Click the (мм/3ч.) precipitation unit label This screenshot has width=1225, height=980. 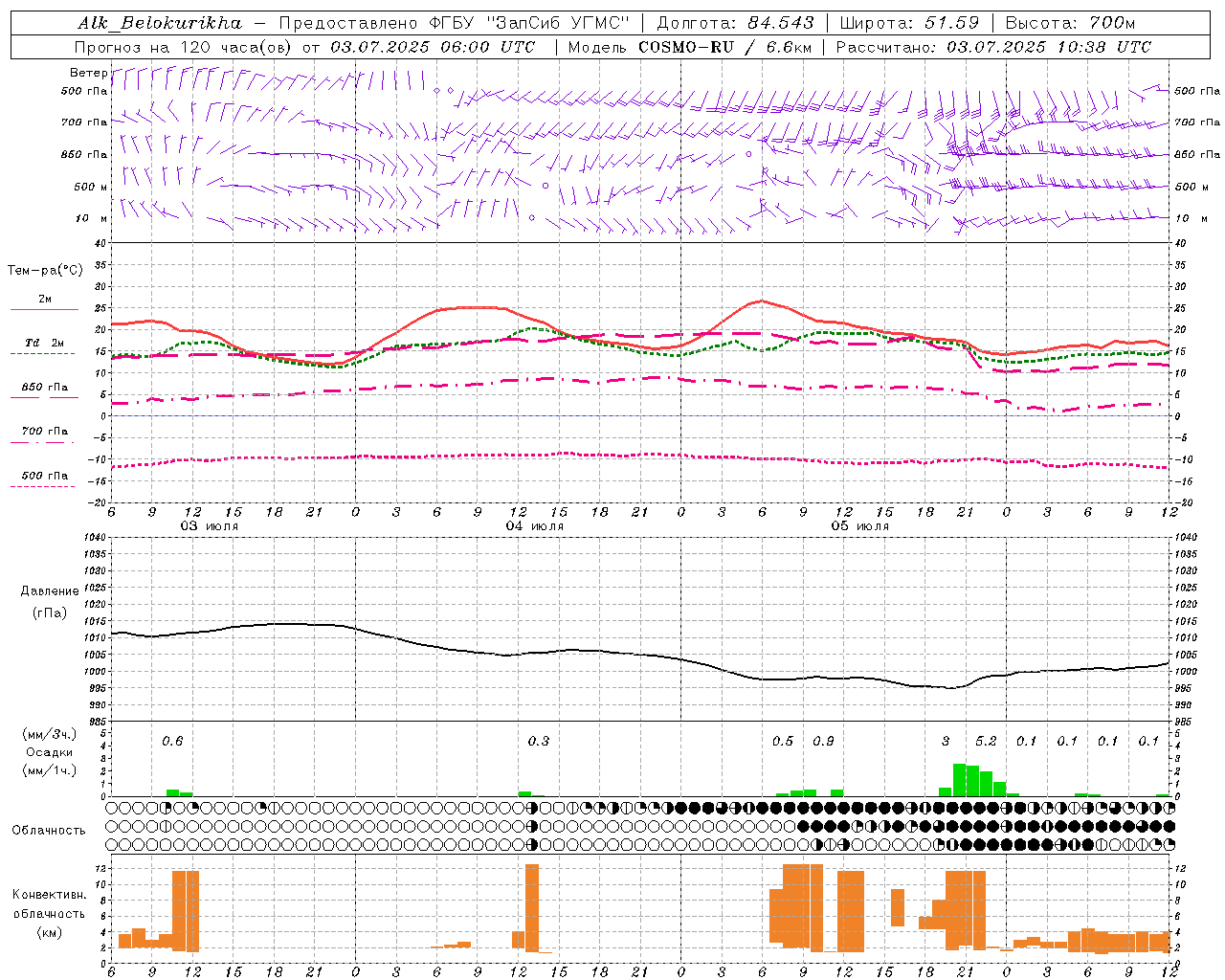[50, 734]
